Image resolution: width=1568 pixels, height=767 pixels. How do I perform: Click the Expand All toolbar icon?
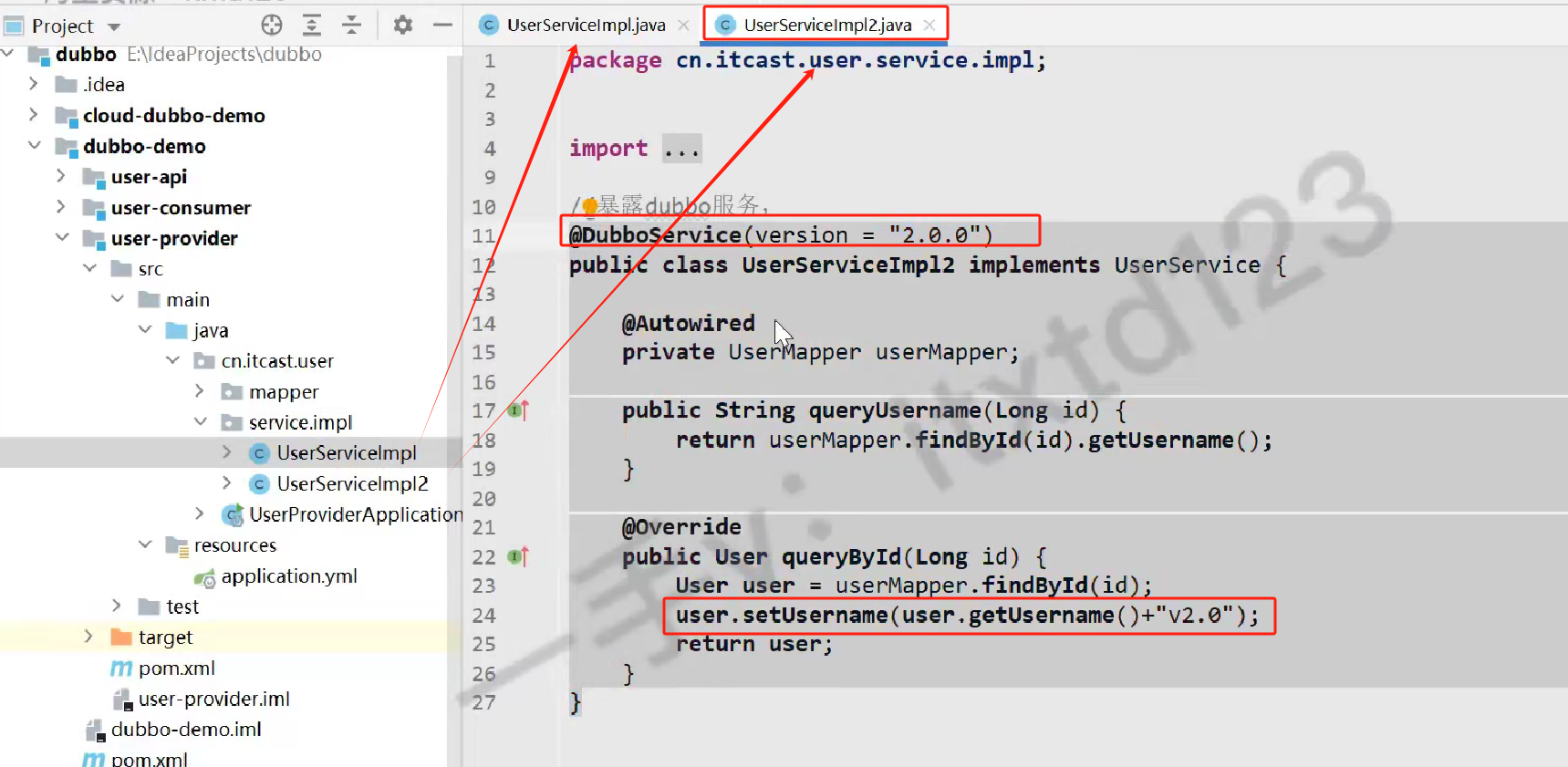point(312,25)
